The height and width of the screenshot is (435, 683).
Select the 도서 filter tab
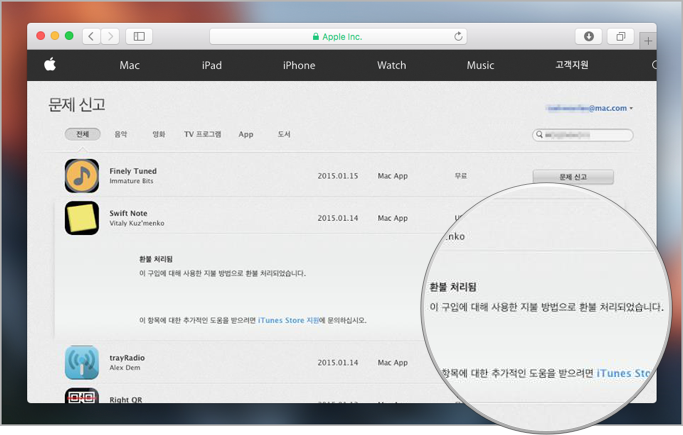(284, 134)
